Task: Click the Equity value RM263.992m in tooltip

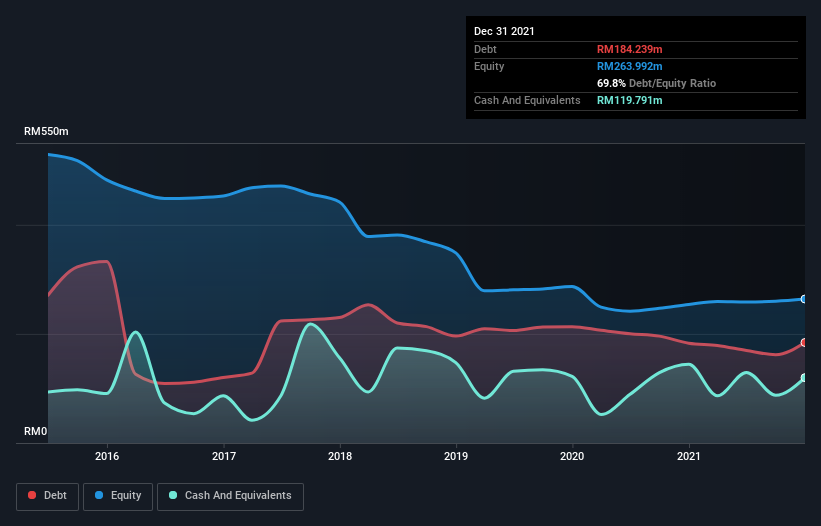Action: (629, 66)
